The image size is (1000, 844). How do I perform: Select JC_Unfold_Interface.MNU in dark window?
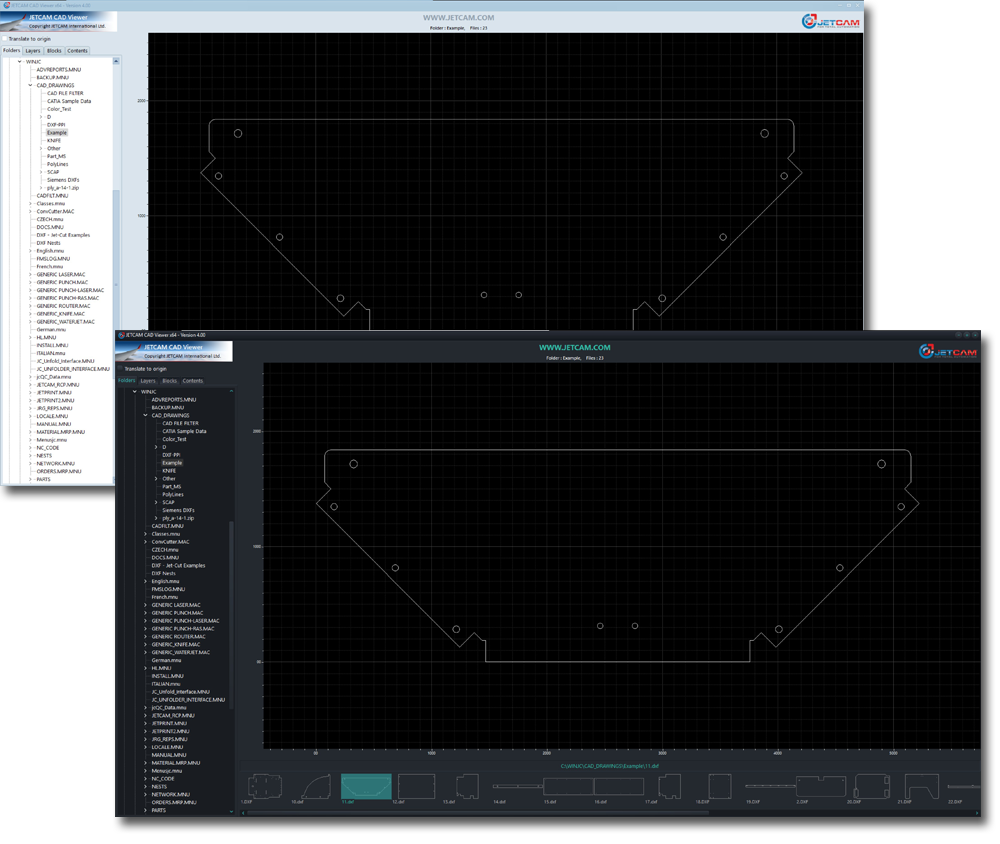point(180,692)
